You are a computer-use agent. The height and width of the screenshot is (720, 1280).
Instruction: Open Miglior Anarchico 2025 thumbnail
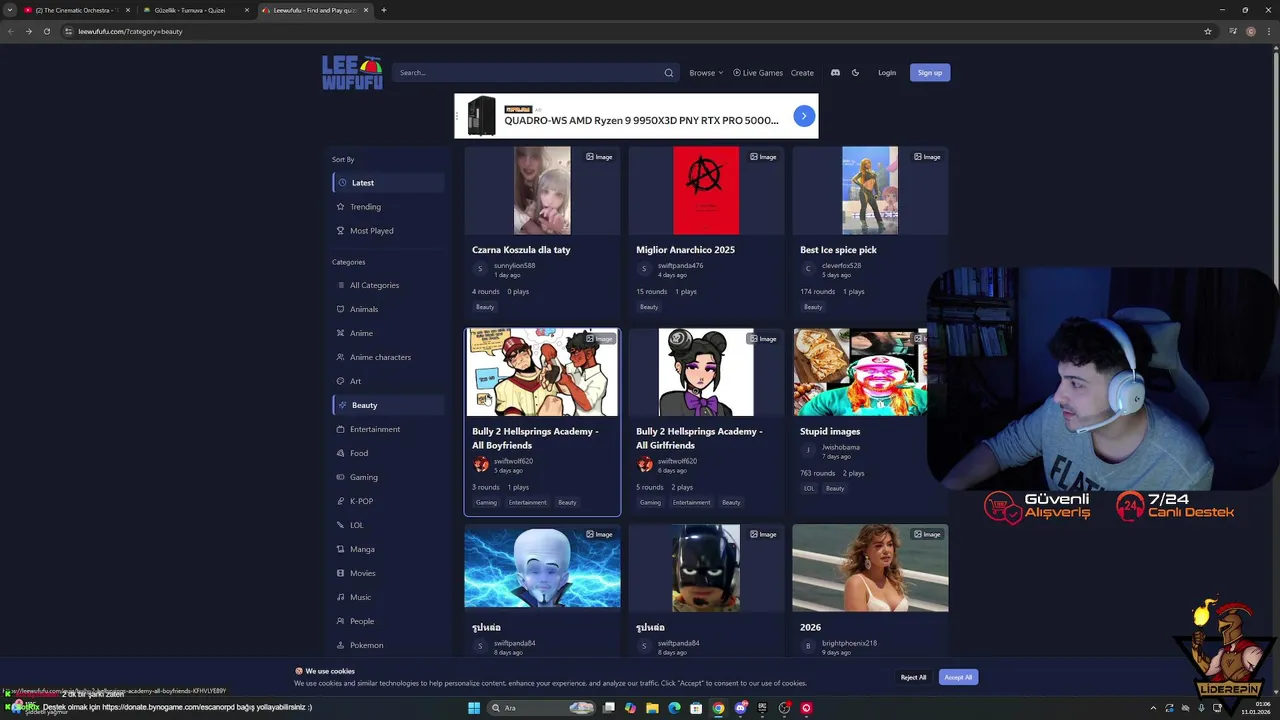tap(706, 190)
